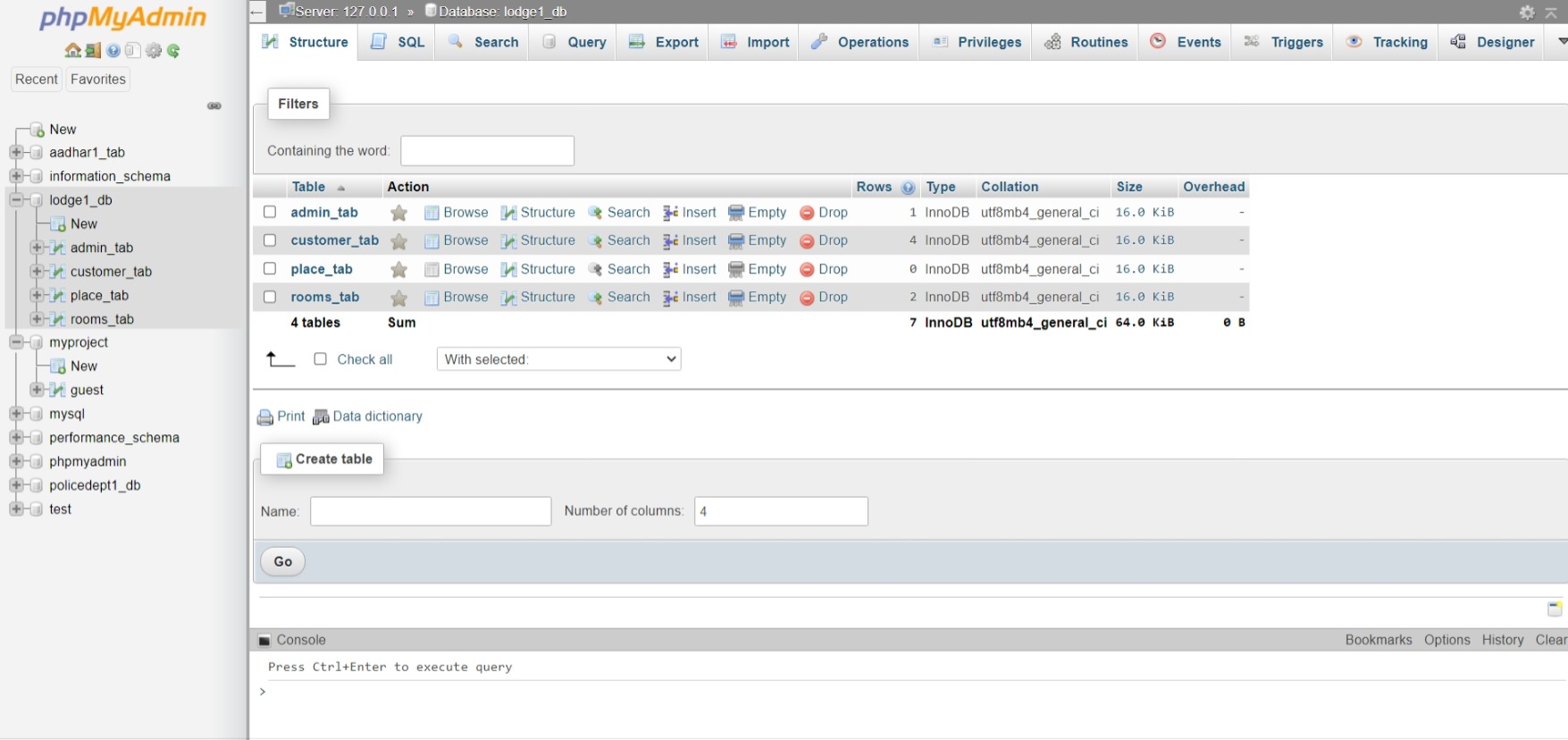1568x740 pixels.
Task: Click the favorite star for admin_tab
Action: click(x=399, y=213)
